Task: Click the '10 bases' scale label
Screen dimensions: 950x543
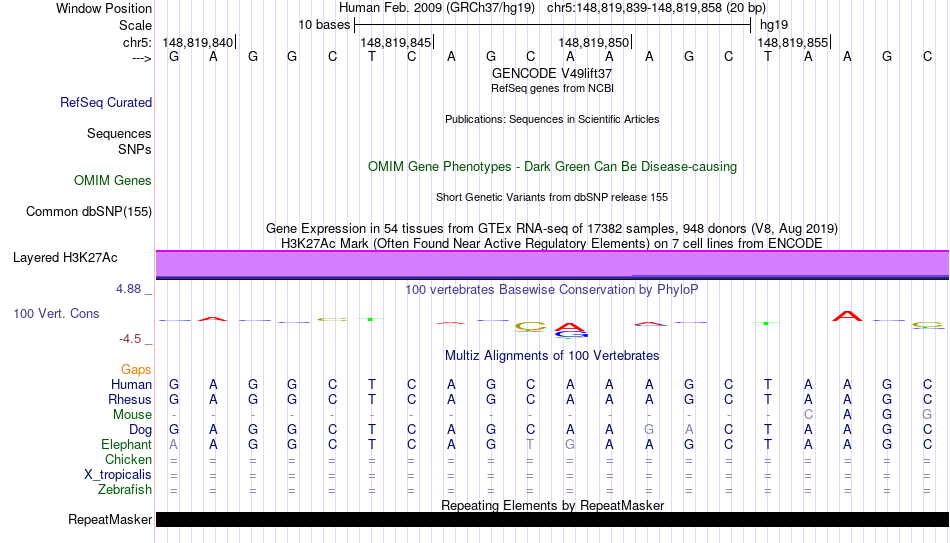Action: coord(324,25)
